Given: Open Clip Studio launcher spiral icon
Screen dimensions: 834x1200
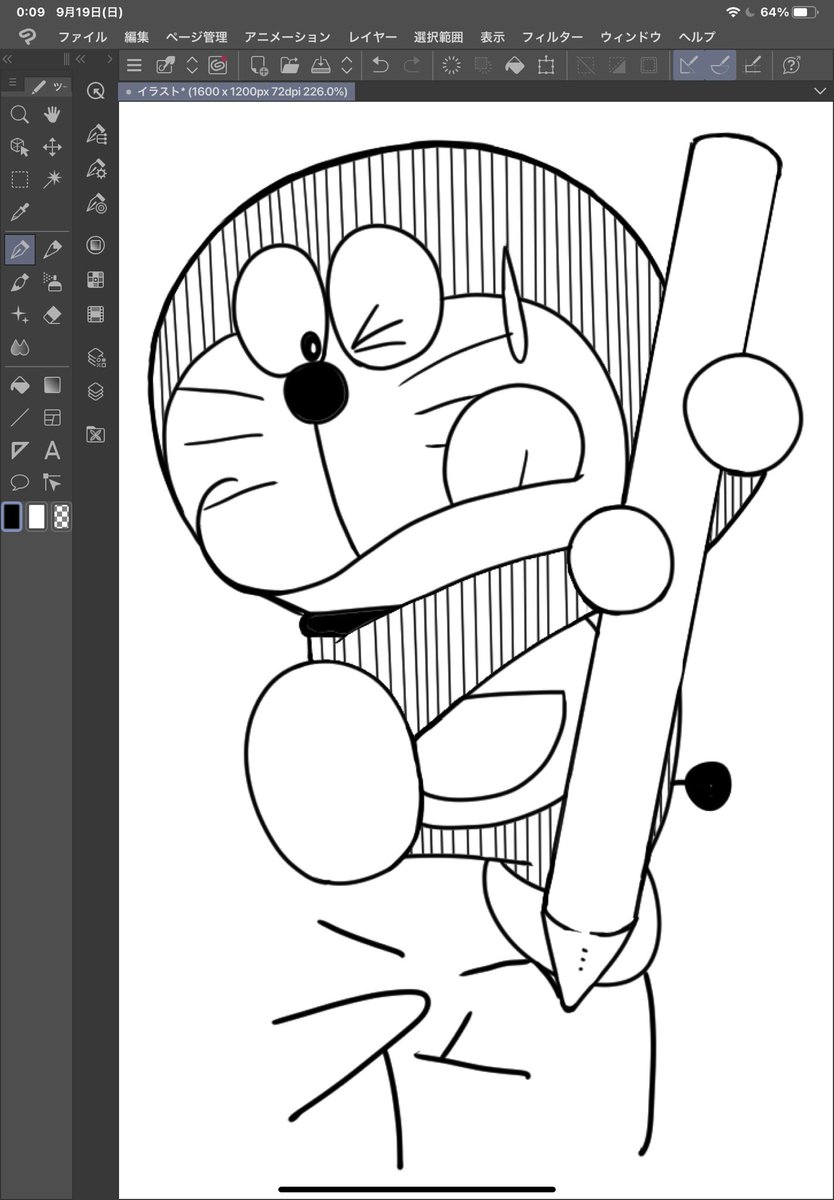Looking at the screenshot, I should click(218, 66).
